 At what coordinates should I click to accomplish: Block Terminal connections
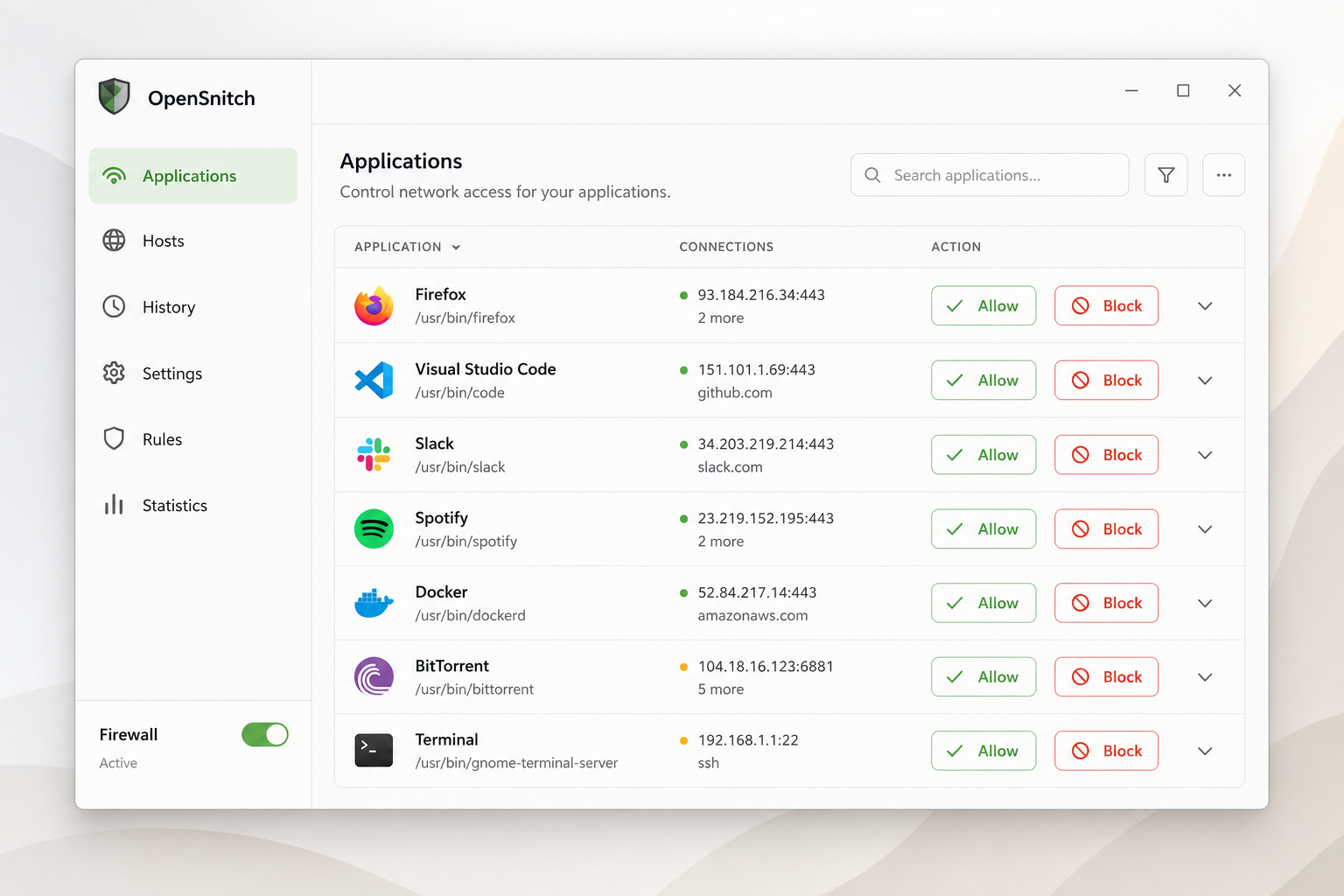point(1106,751)
